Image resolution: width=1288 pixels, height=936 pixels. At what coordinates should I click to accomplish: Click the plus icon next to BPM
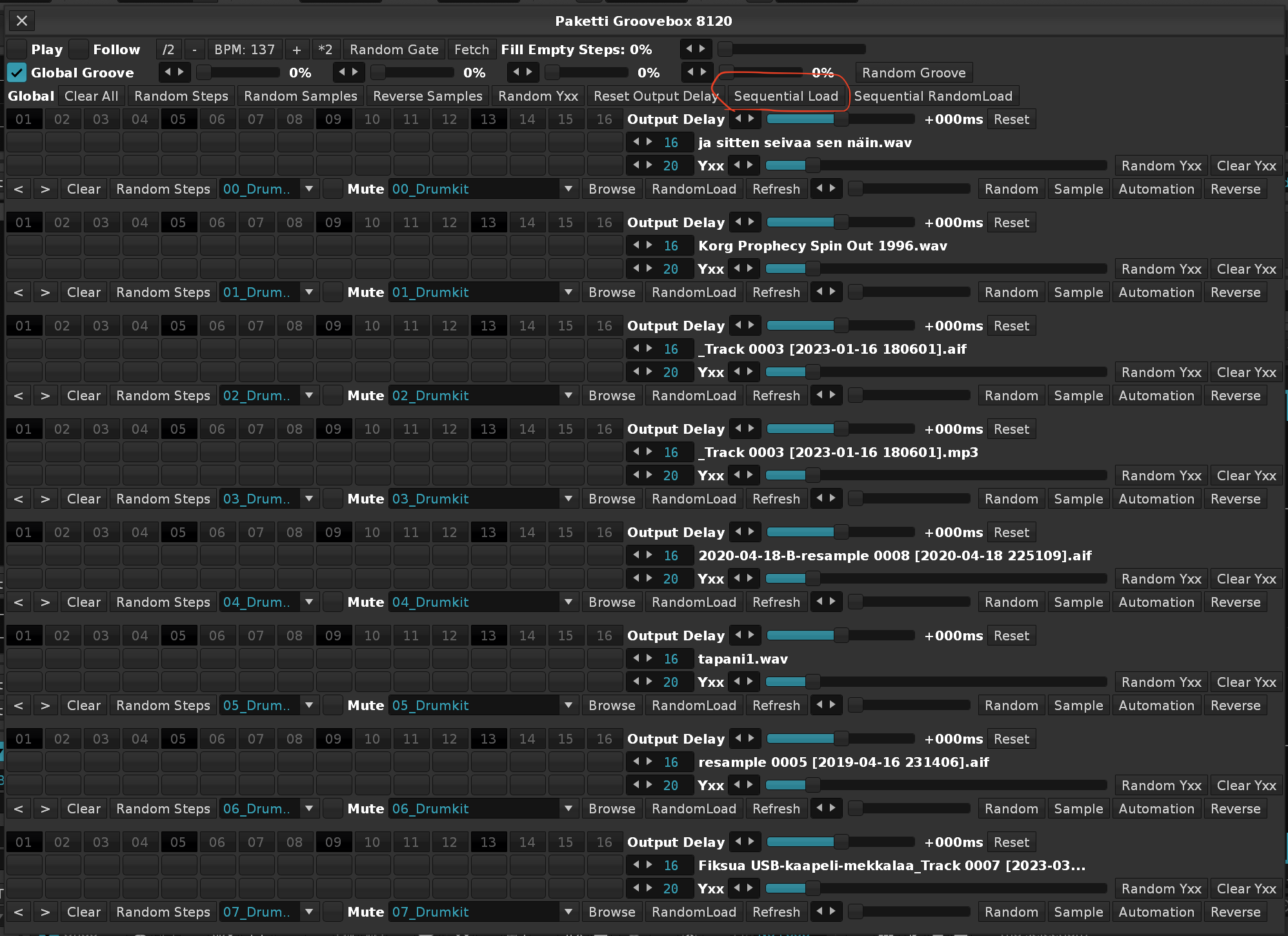(x=296, y=50)
